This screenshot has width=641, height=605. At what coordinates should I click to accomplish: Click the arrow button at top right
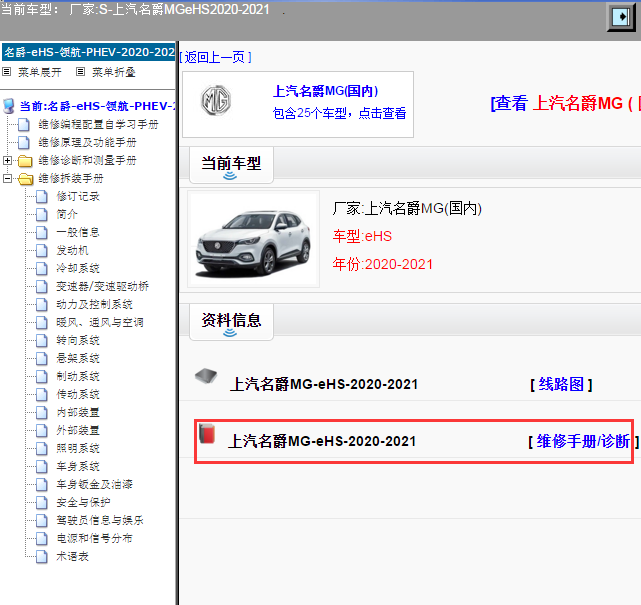621,16
